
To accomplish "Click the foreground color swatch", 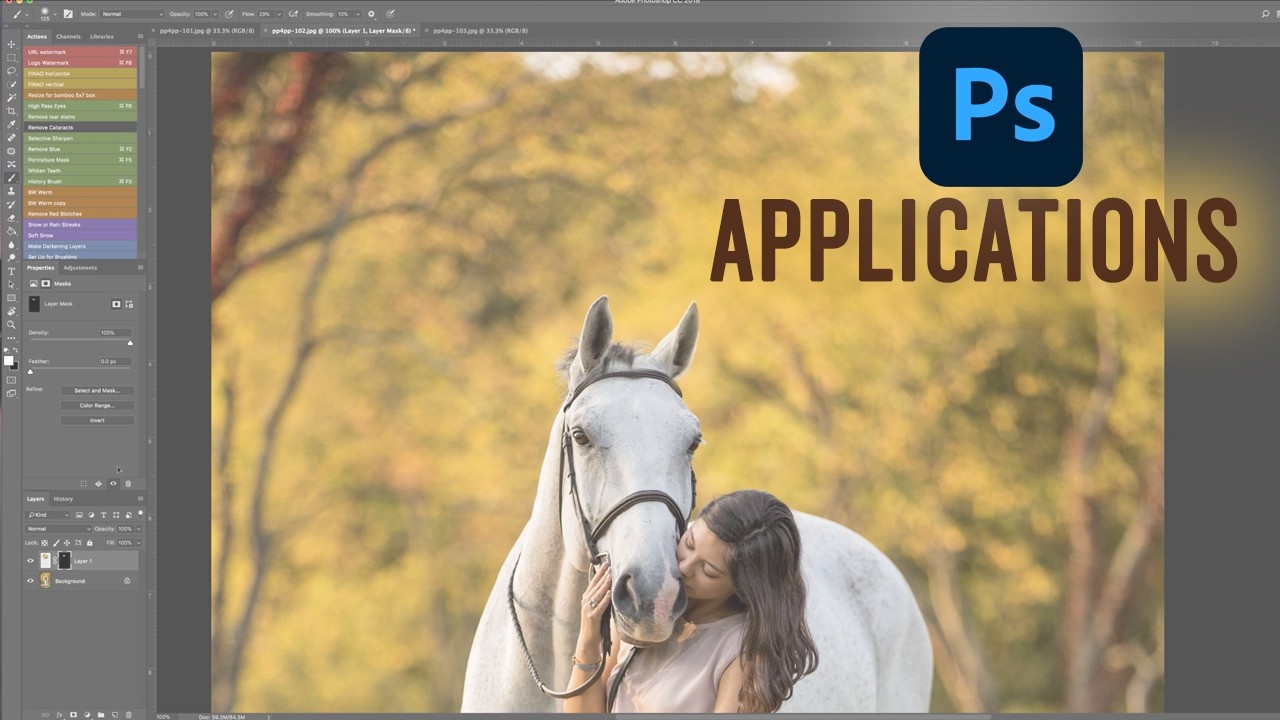I will 10,359.
